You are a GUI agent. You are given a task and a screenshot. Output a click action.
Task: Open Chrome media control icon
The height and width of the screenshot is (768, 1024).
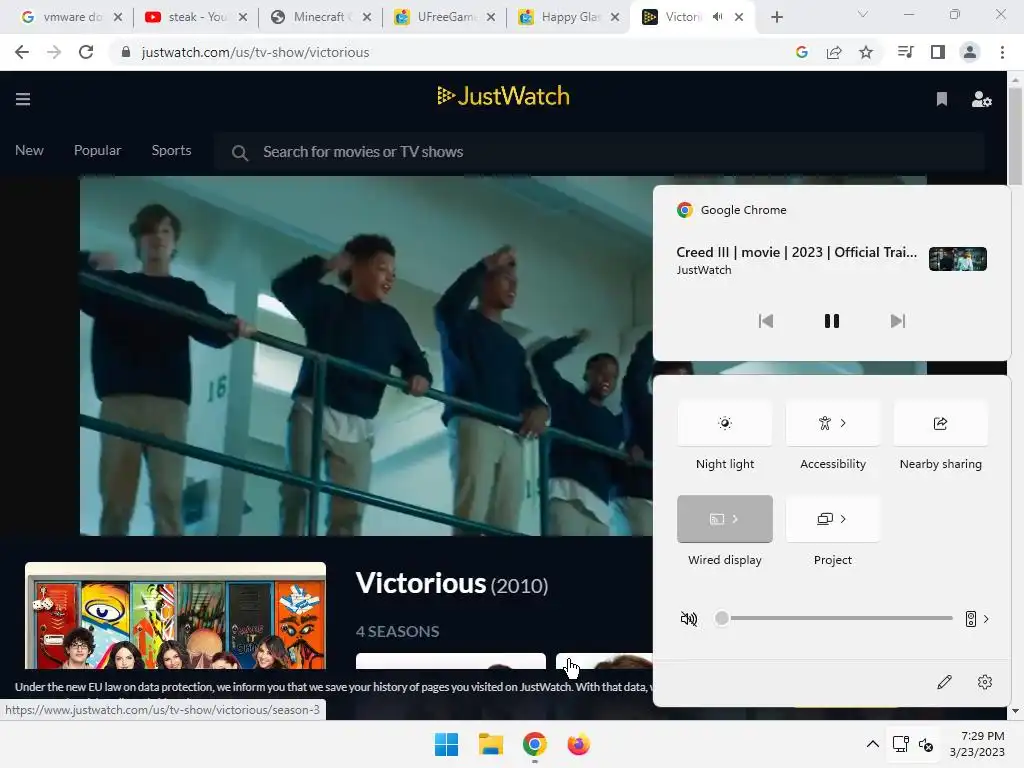(906, 52)
